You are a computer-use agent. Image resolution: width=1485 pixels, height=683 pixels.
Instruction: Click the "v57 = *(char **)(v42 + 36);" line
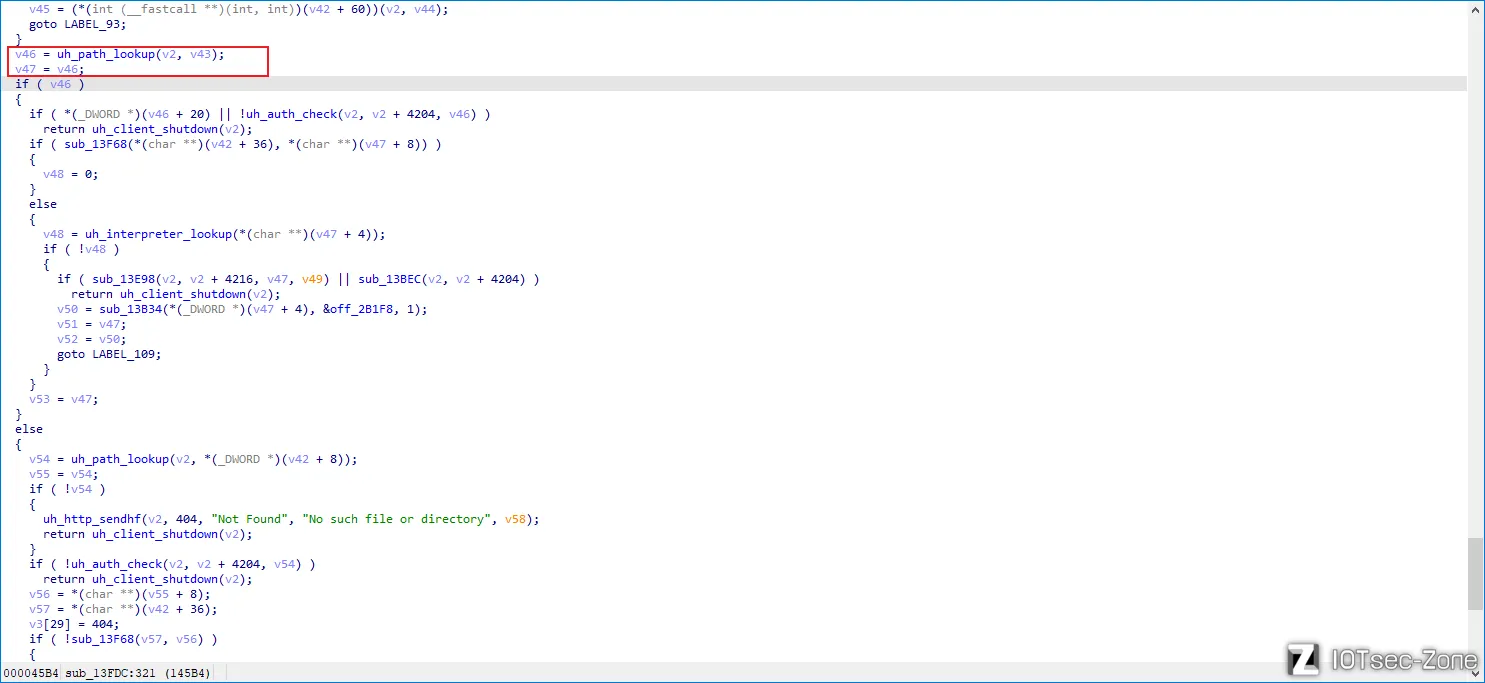(123, 609)
